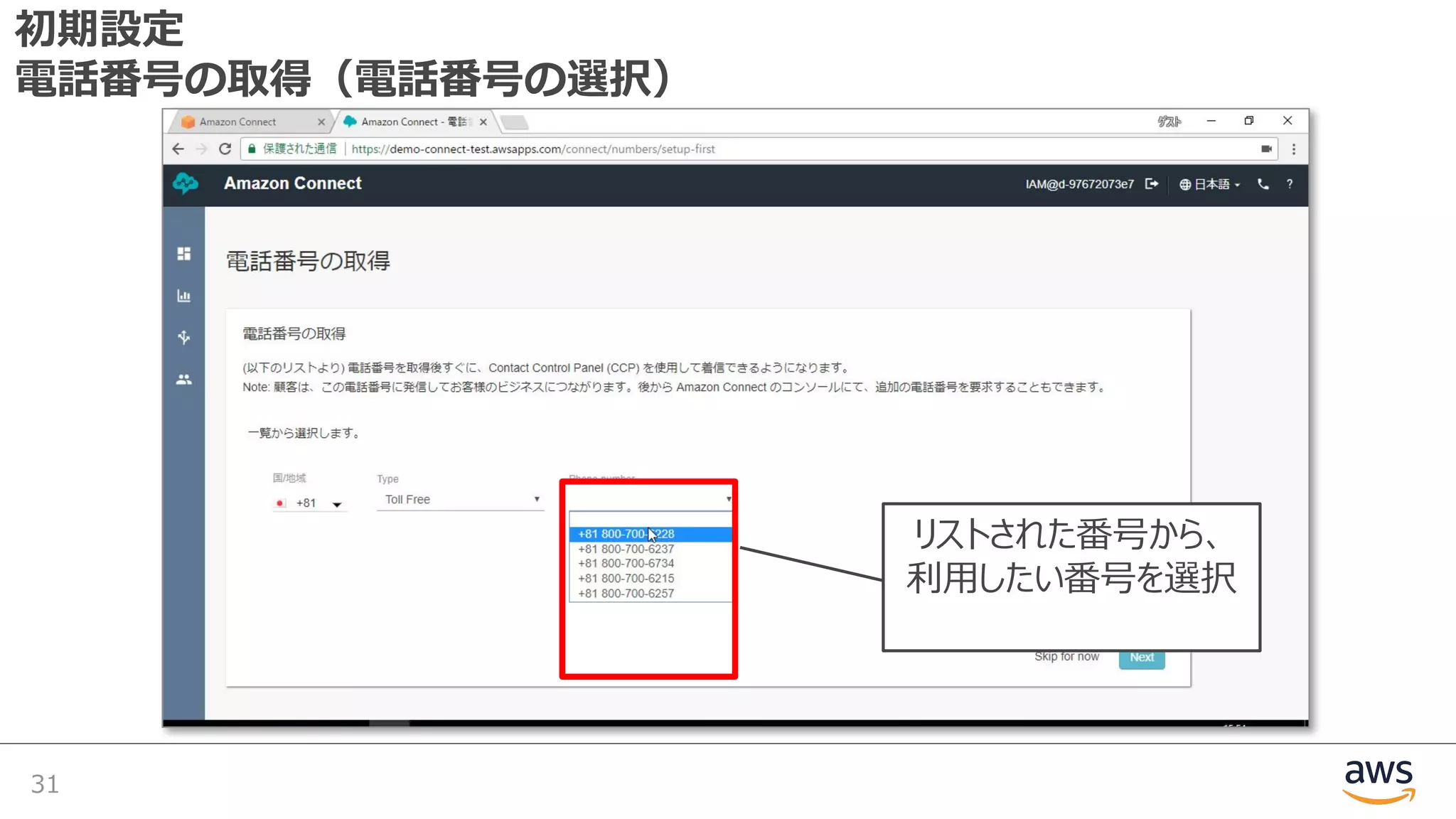
Task: Open the help question mark icon
Action: (1289, 184)
